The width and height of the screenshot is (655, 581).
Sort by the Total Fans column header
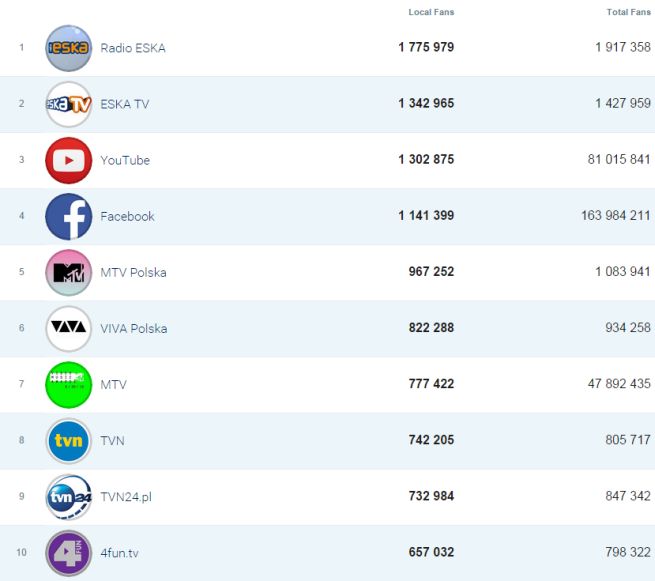628,12
